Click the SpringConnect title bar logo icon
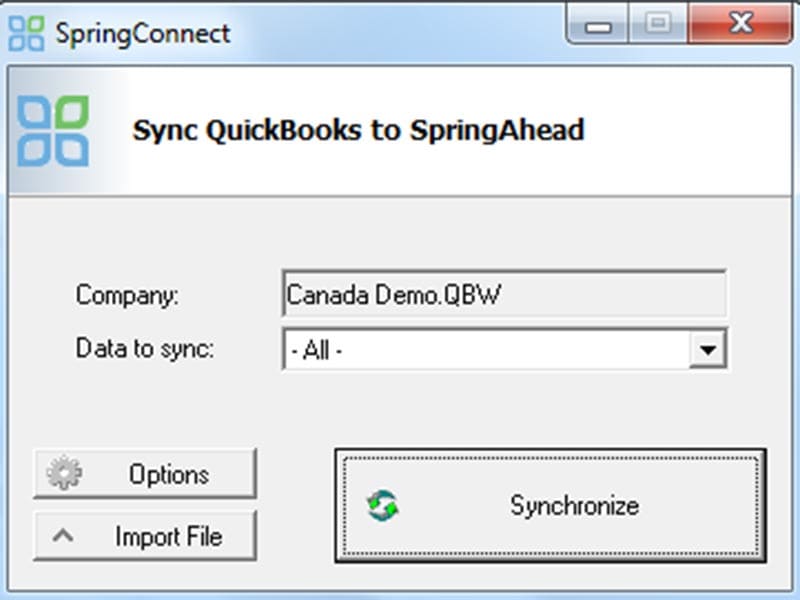800x600 pixels. pos(24,32)
